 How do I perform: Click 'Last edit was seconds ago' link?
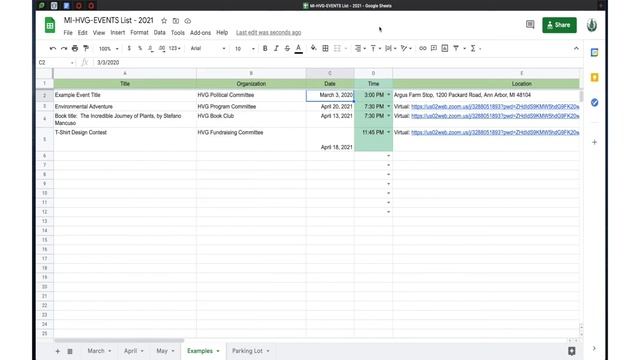(268, 33)
